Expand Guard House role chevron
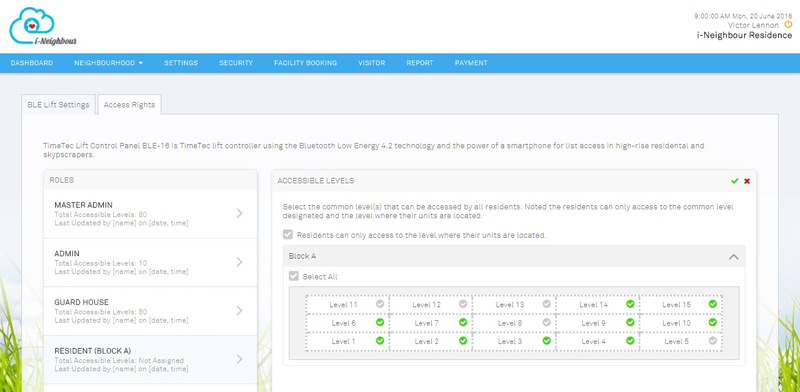The width and height of the screenshot is (800, 392). [240, 310]
